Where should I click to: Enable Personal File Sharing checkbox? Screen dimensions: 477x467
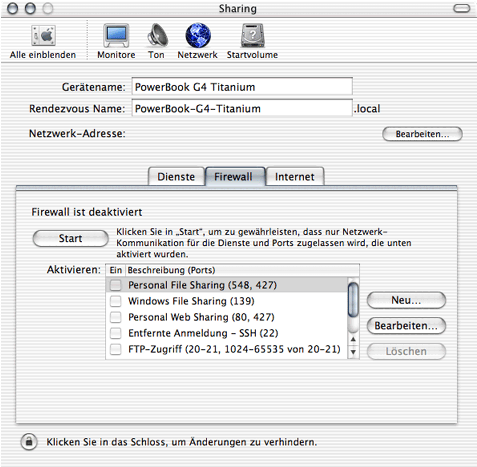[x=116, y=285]
